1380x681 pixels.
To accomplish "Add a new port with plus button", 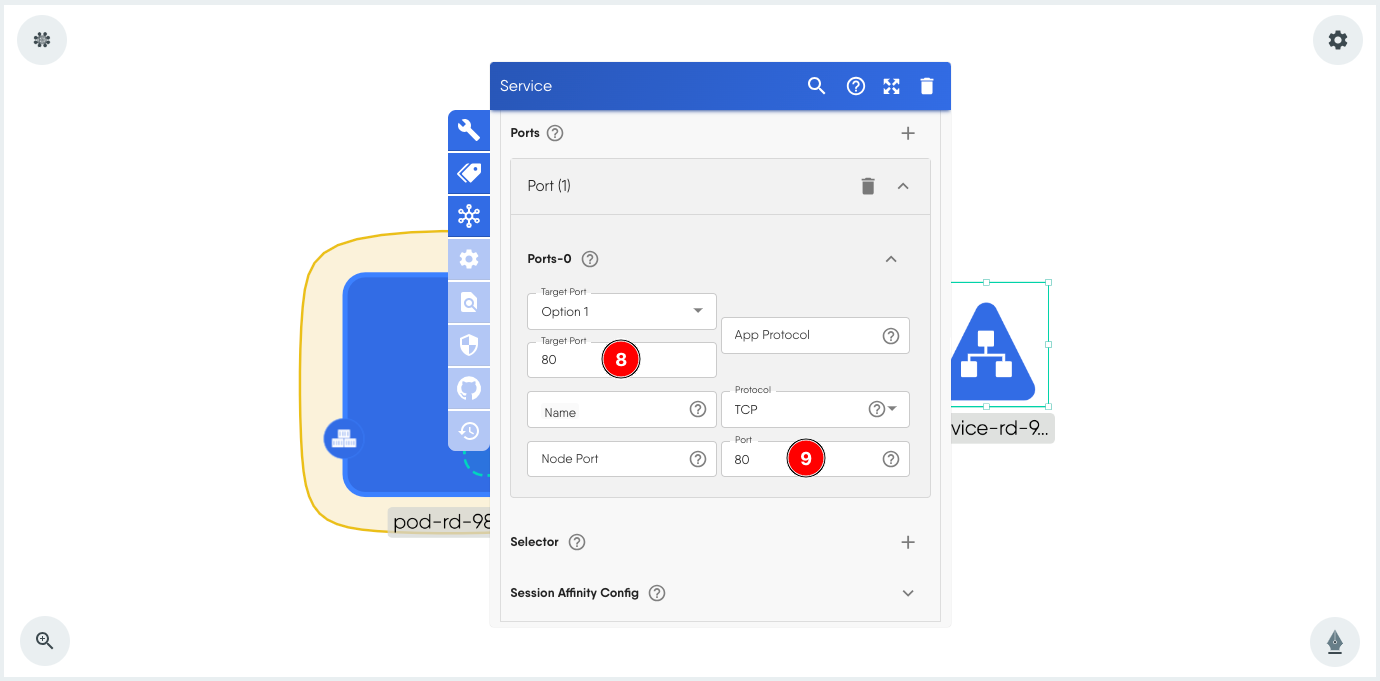I will [908, 133].
